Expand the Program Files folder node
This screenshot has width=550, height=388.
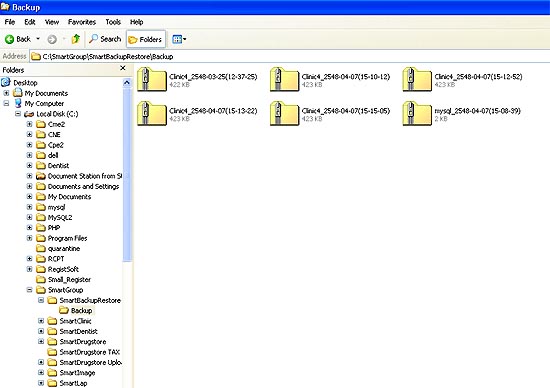29,238
